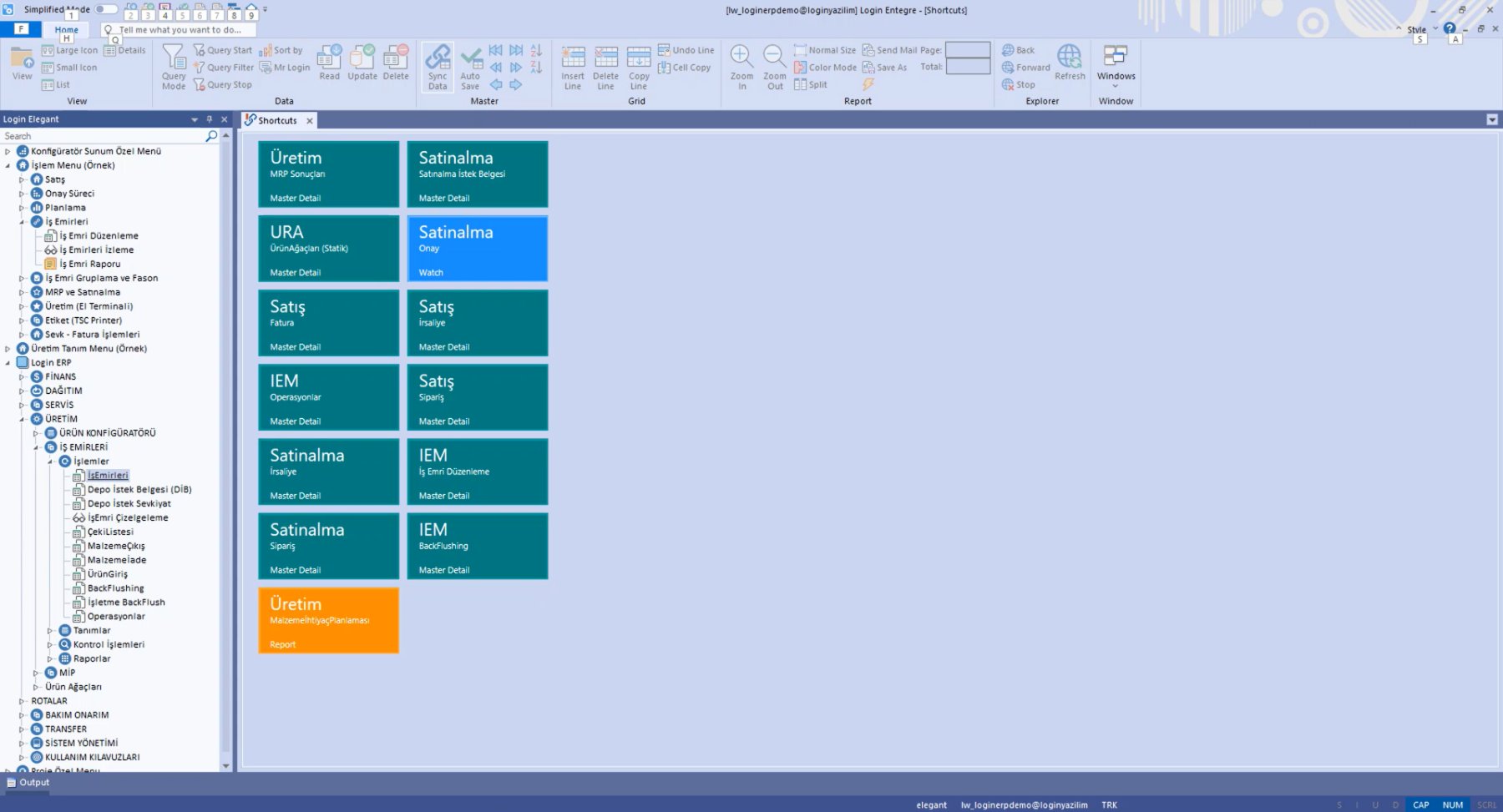Open the document tab list dropdown
The height and width of the screenshot is (812, 1503).
coord(1492,119)
